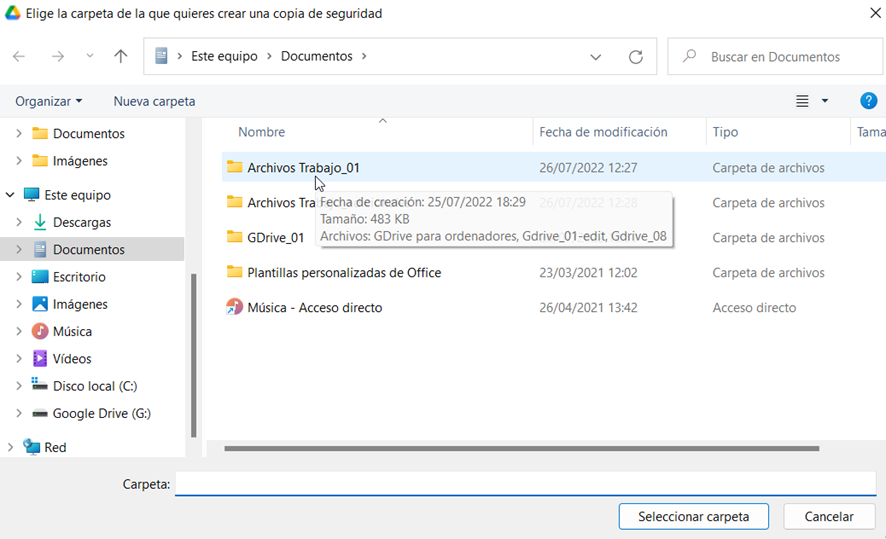Open the address bar history dropdown
Image resolution: width=886 pixels, height=539 pixels.
click(596, 57)
